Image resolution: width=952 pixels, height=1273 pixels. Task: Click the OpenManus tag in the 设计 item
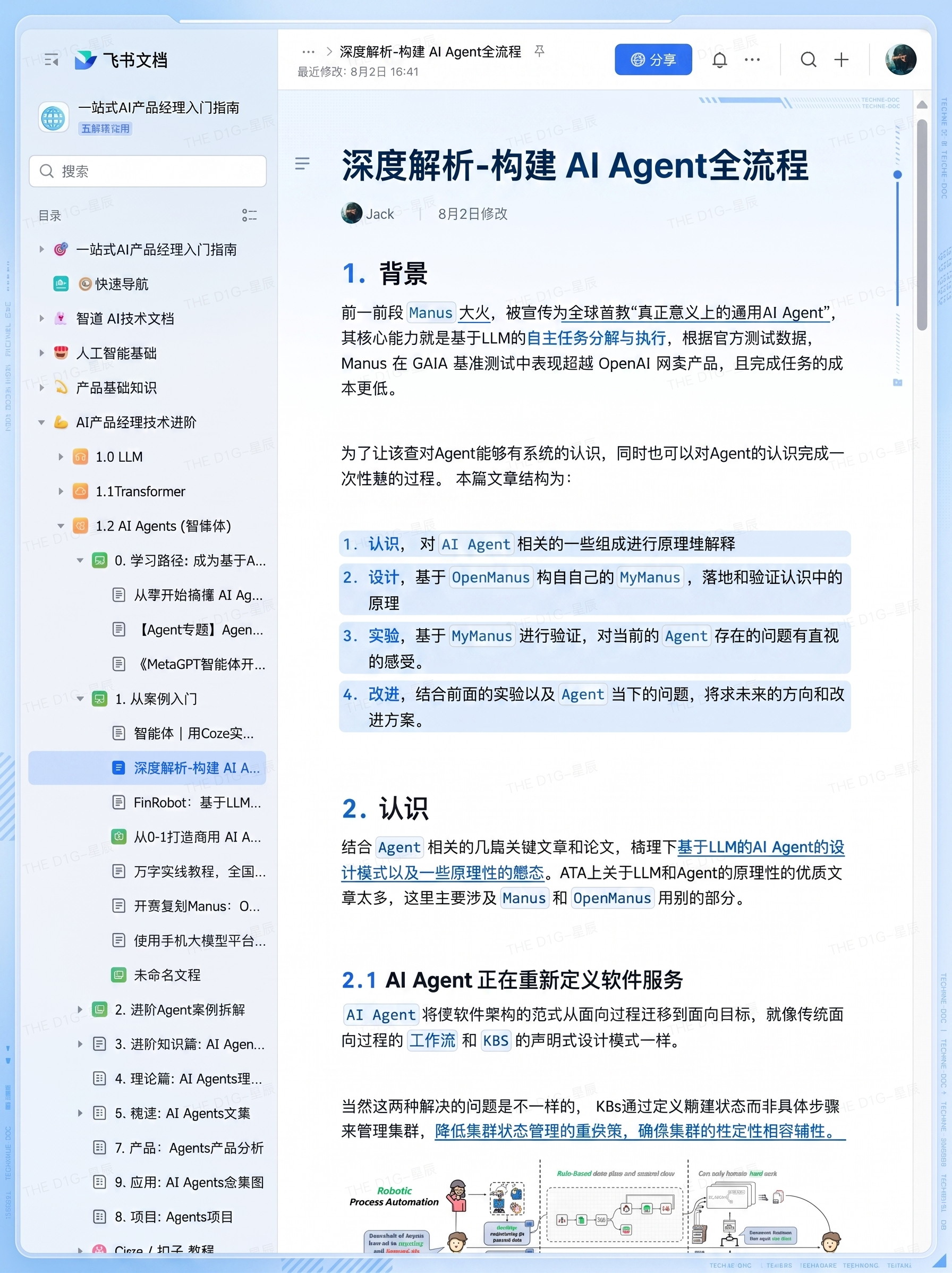tap(490, 577)
